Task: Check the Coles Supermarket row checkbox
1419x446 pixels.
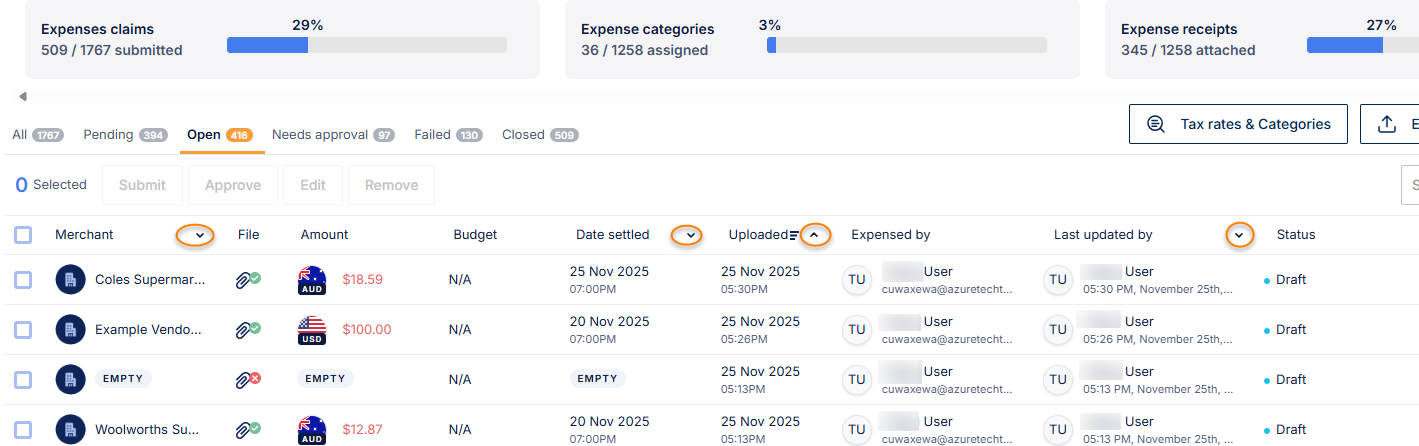Action: pyautogui.click(x=23, y=280)
